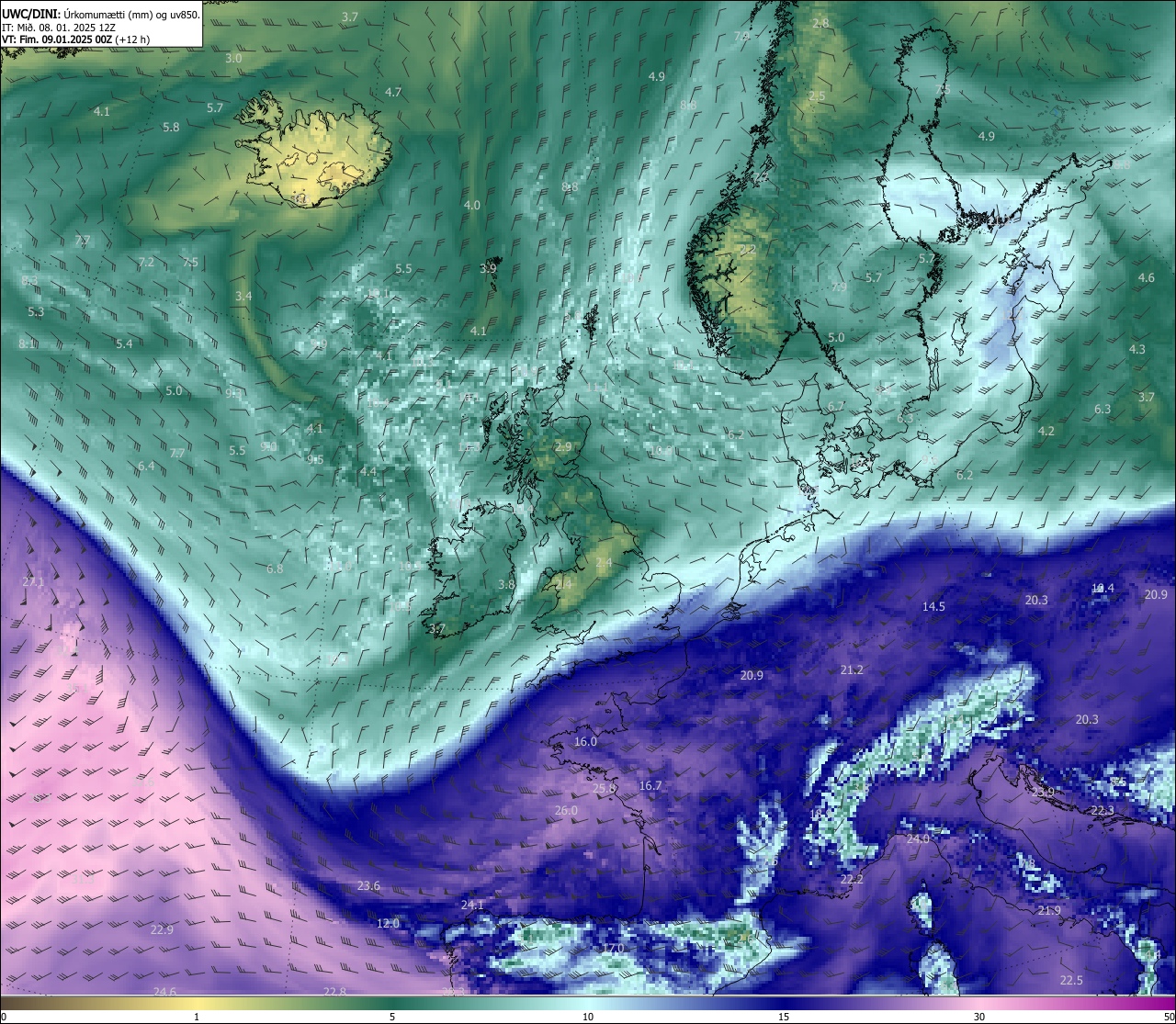1176x1024 pixels.
Task: Click the 14.5 value label
Action: (933, 606)
